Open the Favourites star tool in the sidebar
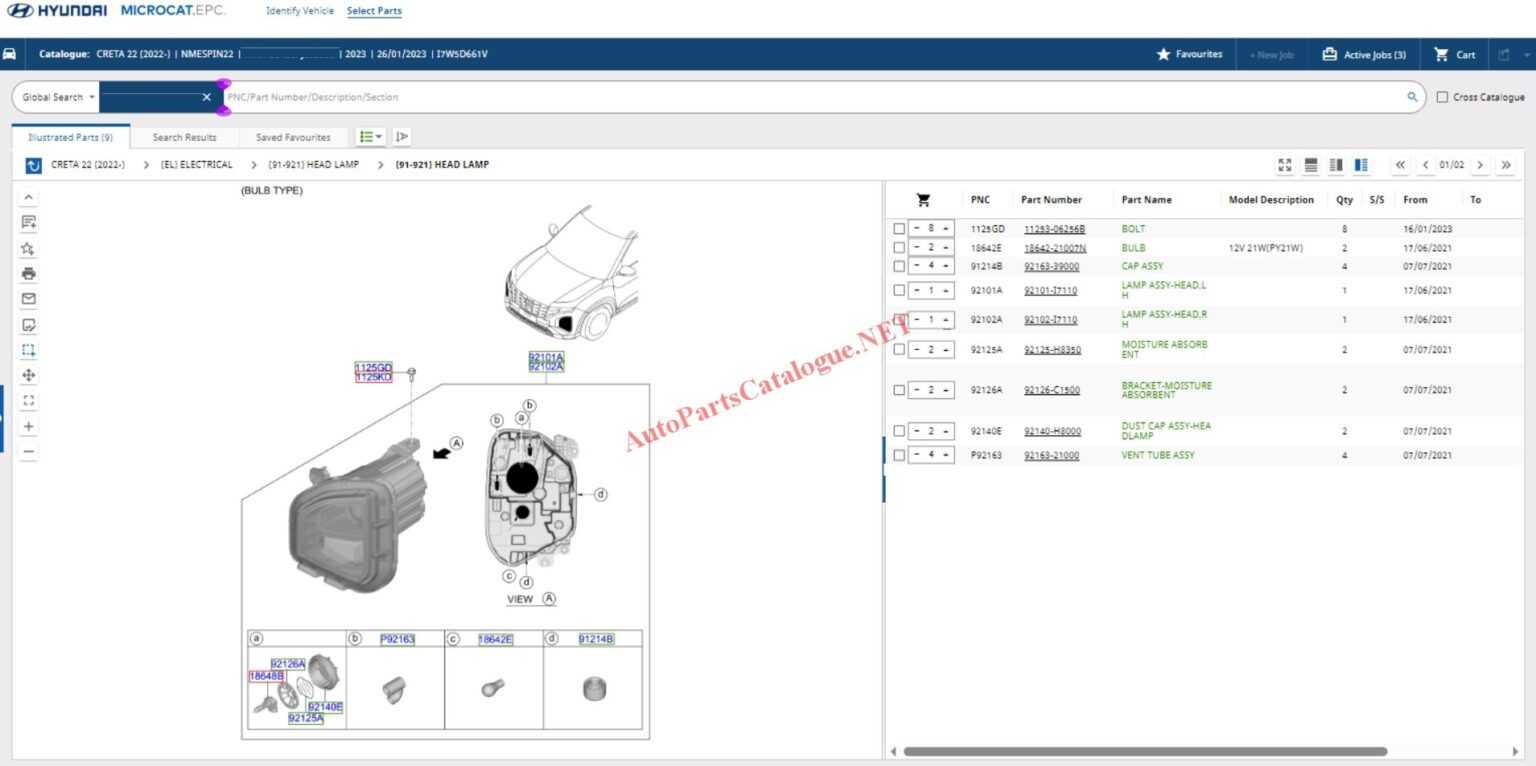The width and height of the screenshot is (1536, 766). [x=28, y=248]
